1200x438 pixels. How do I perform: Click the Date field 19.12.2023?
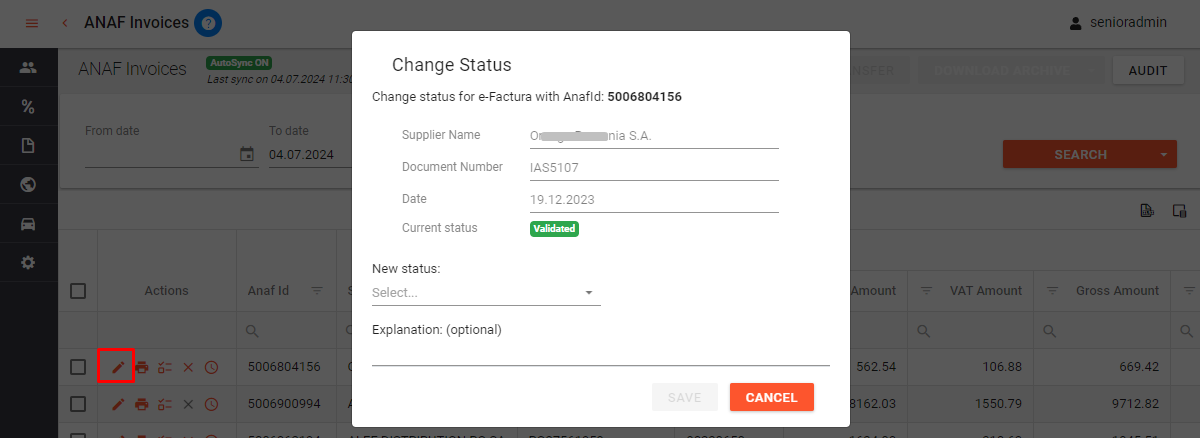654,199
